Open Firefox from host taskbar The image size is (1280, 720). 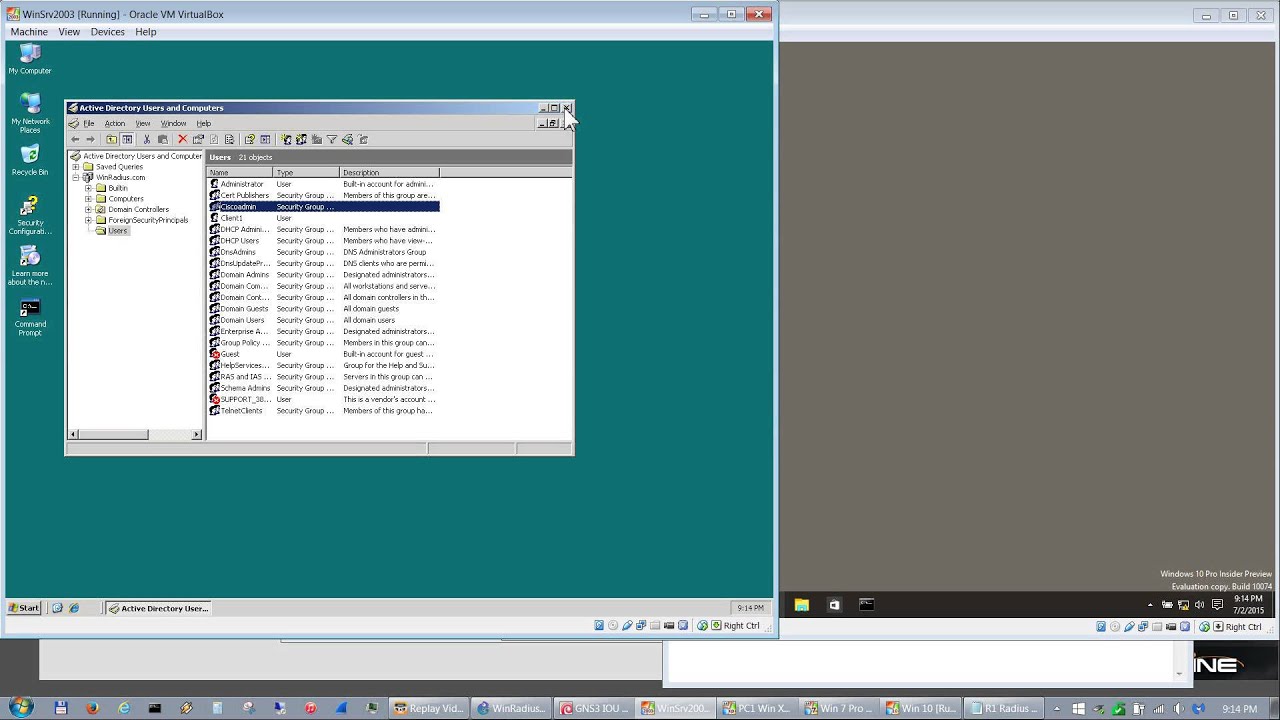[92, 708]
